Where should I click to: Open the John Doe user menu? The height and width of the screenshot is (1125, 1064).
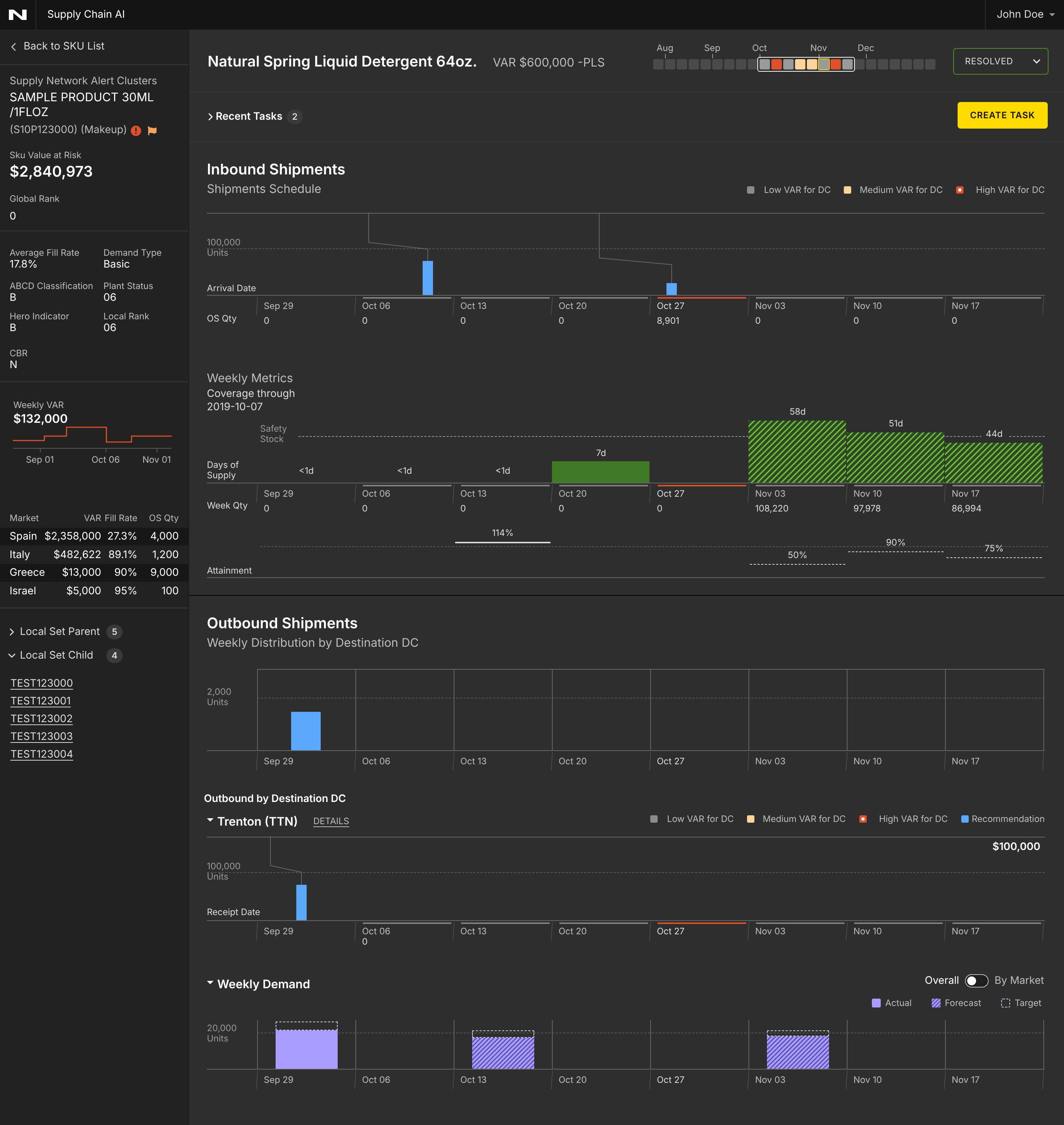click(1025, 15)
